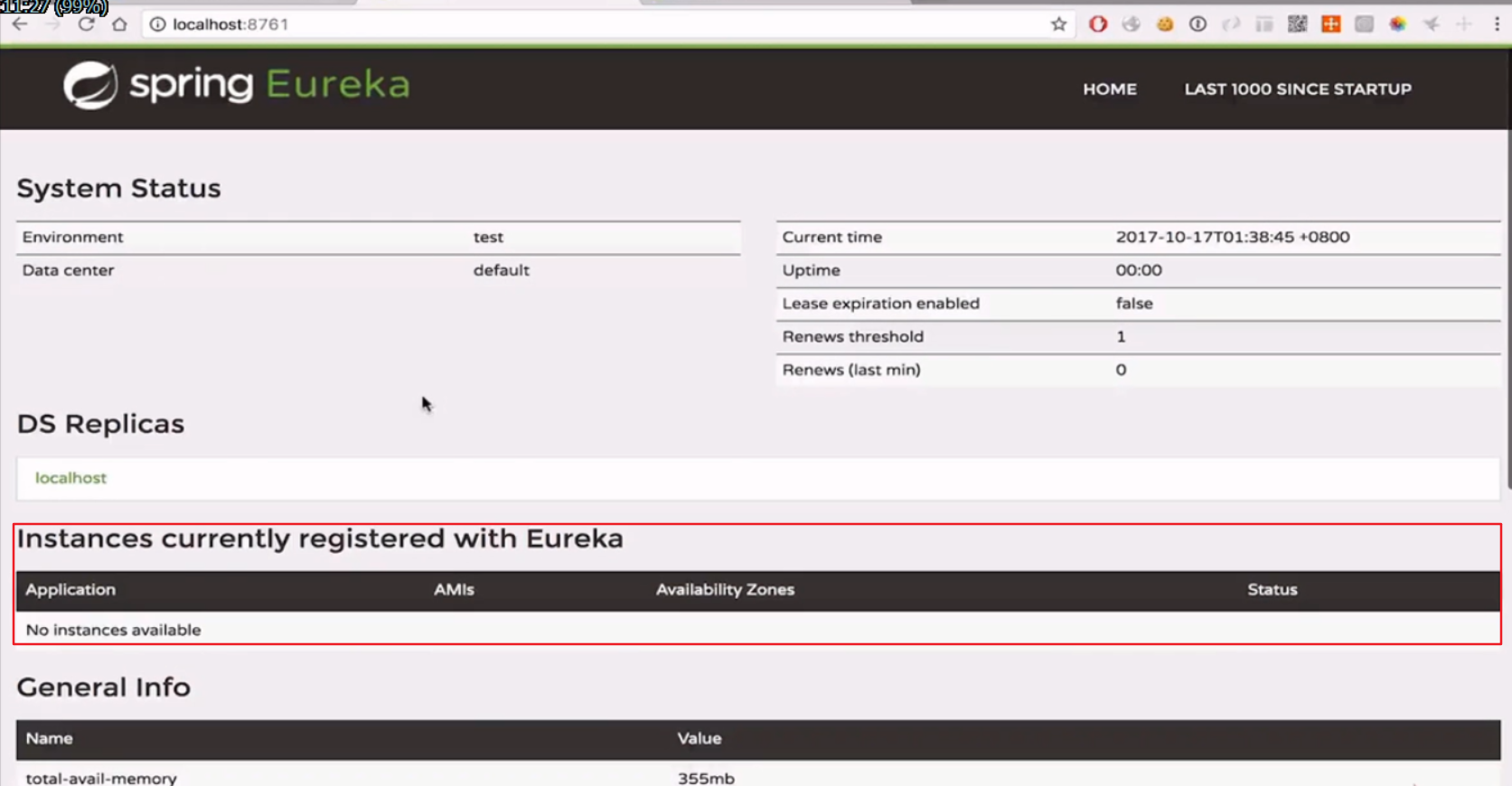Viewport: 1512px width, 786px height.
Task: Open the colorful pinwheel extension
Action: [x=1397, y=24]
